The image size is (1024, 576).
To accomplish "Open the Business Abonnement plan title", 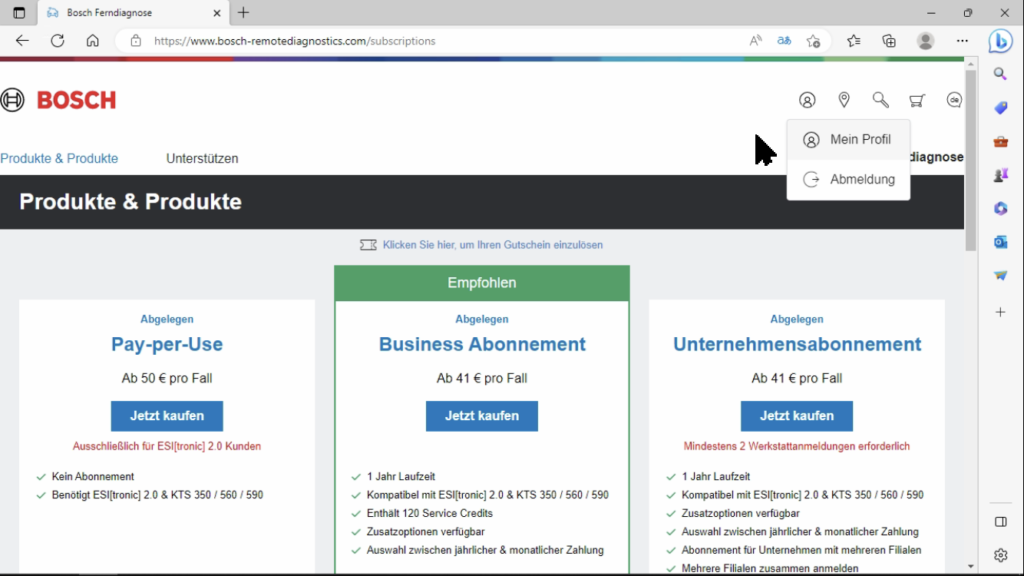I will (x=482, y=344).
